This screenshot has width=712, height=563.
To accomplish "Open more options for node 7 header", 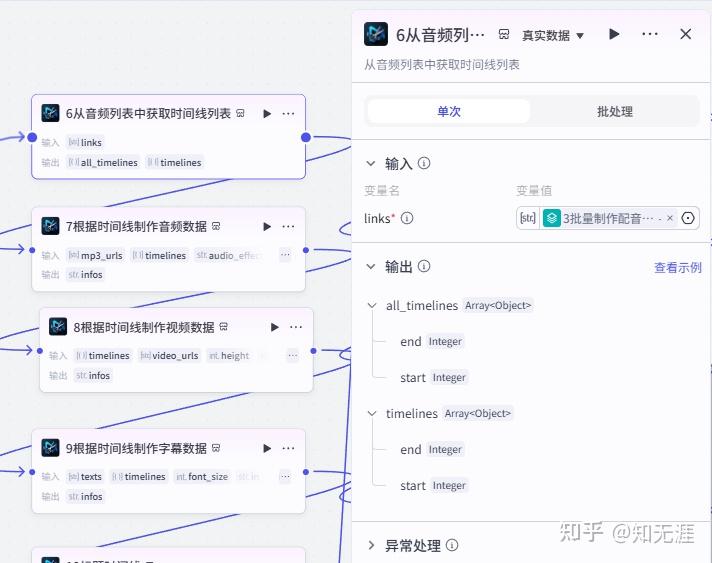I will (x=288, y=226).
